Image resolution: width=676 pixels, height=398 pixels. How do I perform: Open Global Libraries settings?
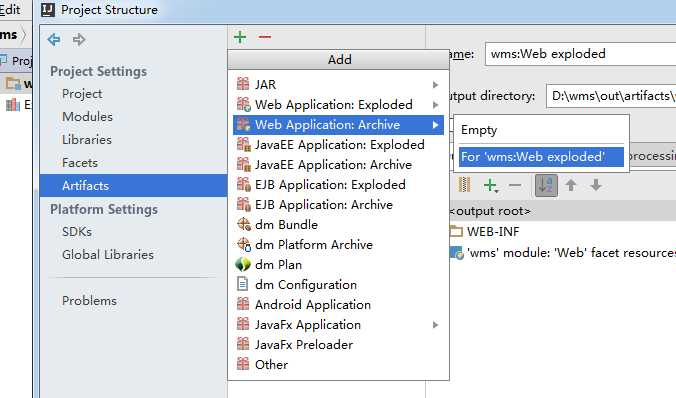(x=108, y=254)
